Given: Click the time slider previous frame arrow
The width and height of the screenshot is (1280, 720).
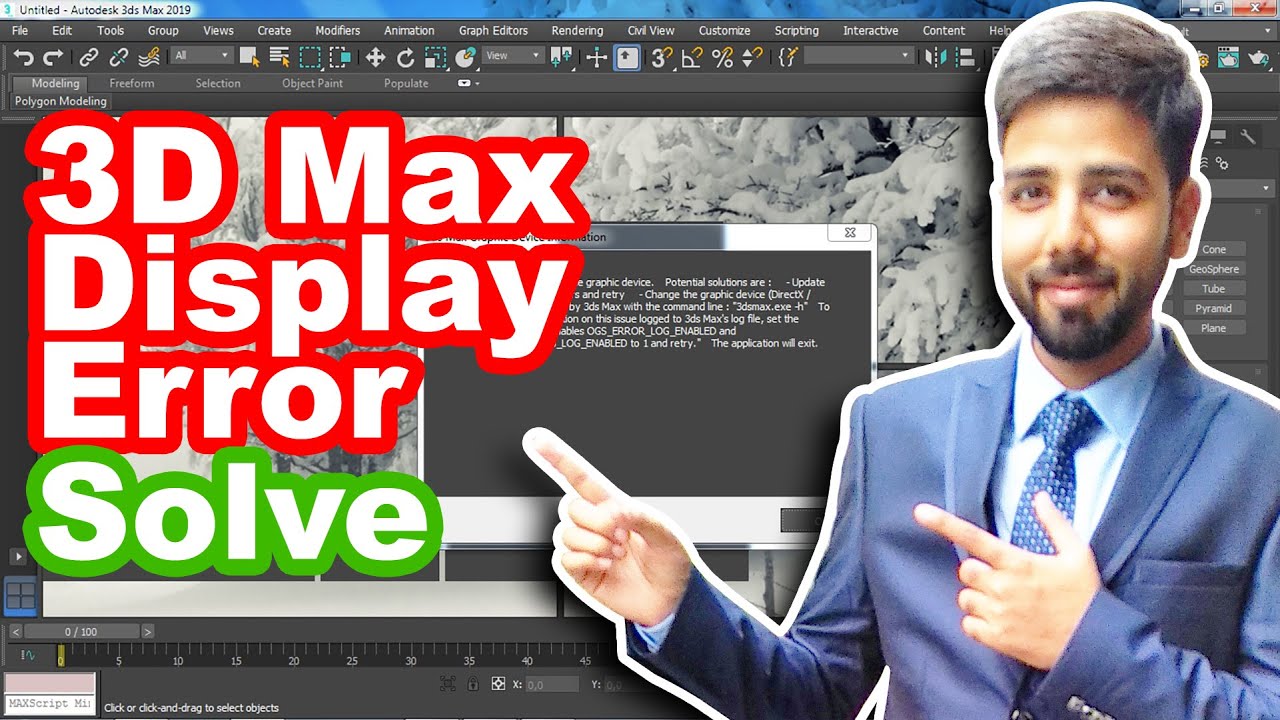Looking at the screenshot, I should point(15,631).
